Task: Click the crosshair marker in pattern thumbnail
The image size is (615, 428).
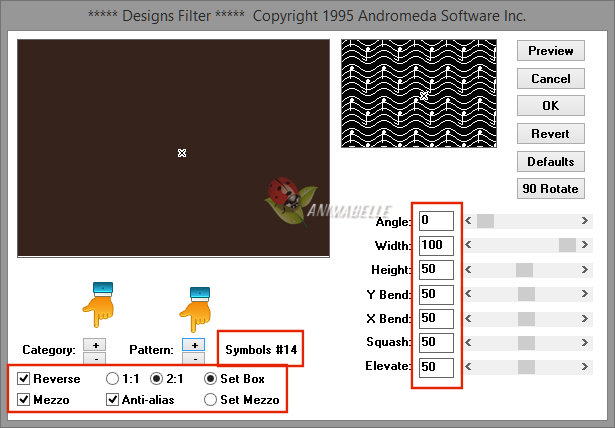Action: coord(424,95)
